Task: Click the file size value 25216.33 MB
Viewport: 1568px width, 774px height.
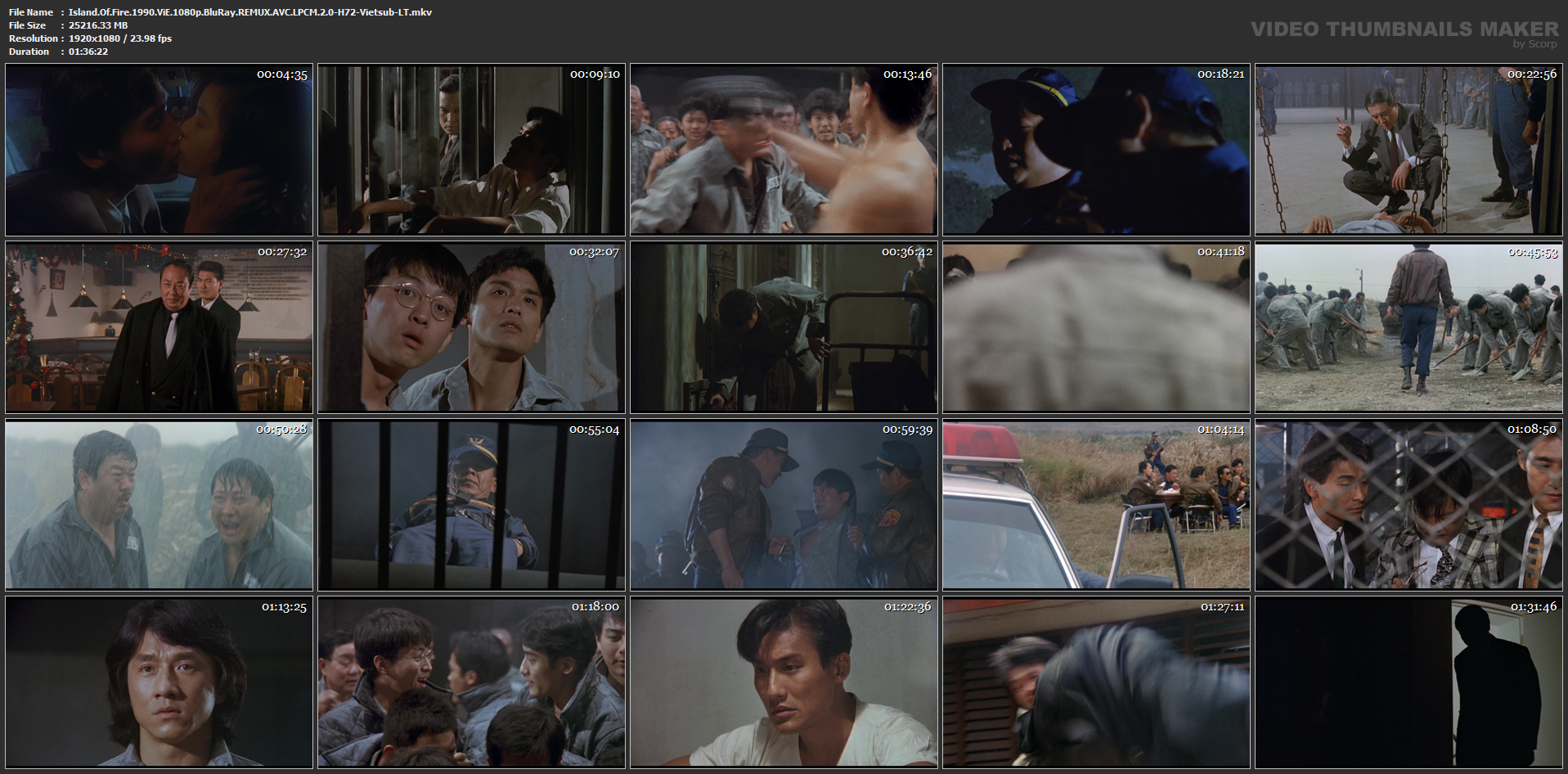Action: point(98,25)
